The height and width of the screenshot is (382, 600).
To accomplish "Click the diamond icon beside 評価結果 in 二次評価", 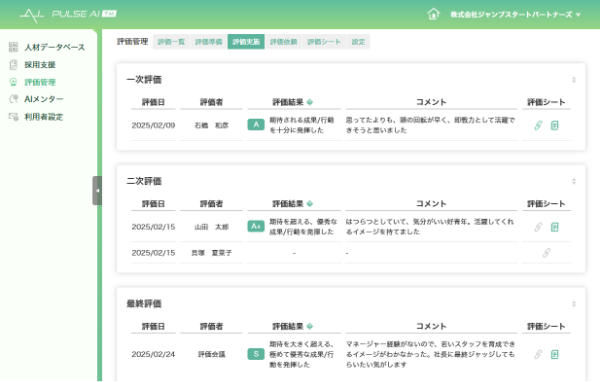I will tap(310, 204).
